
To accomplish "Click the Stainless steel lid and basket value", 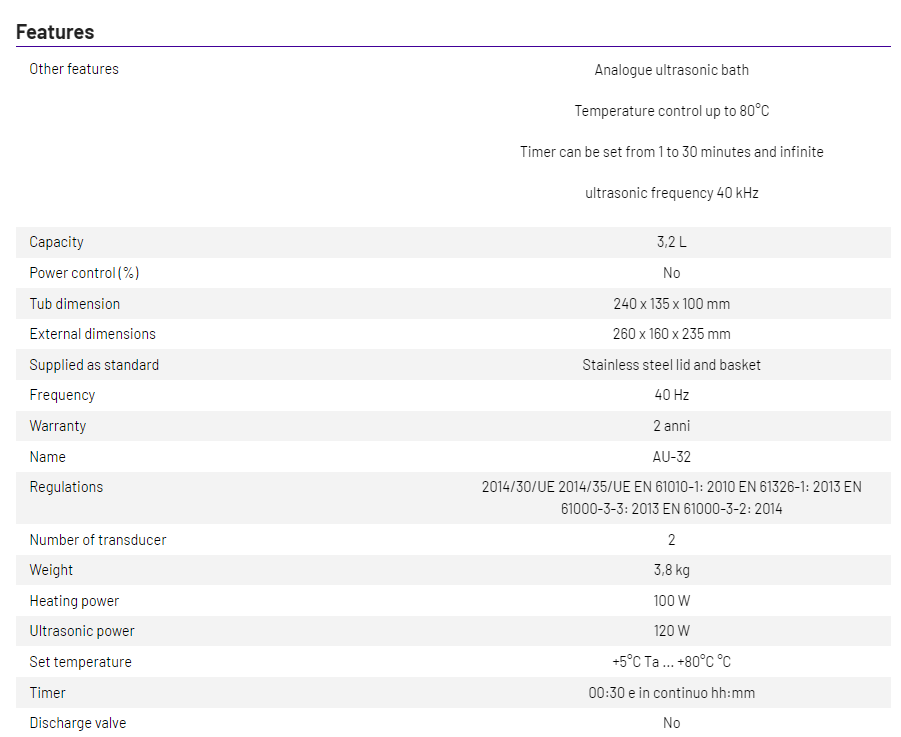I will pos(671,365).
